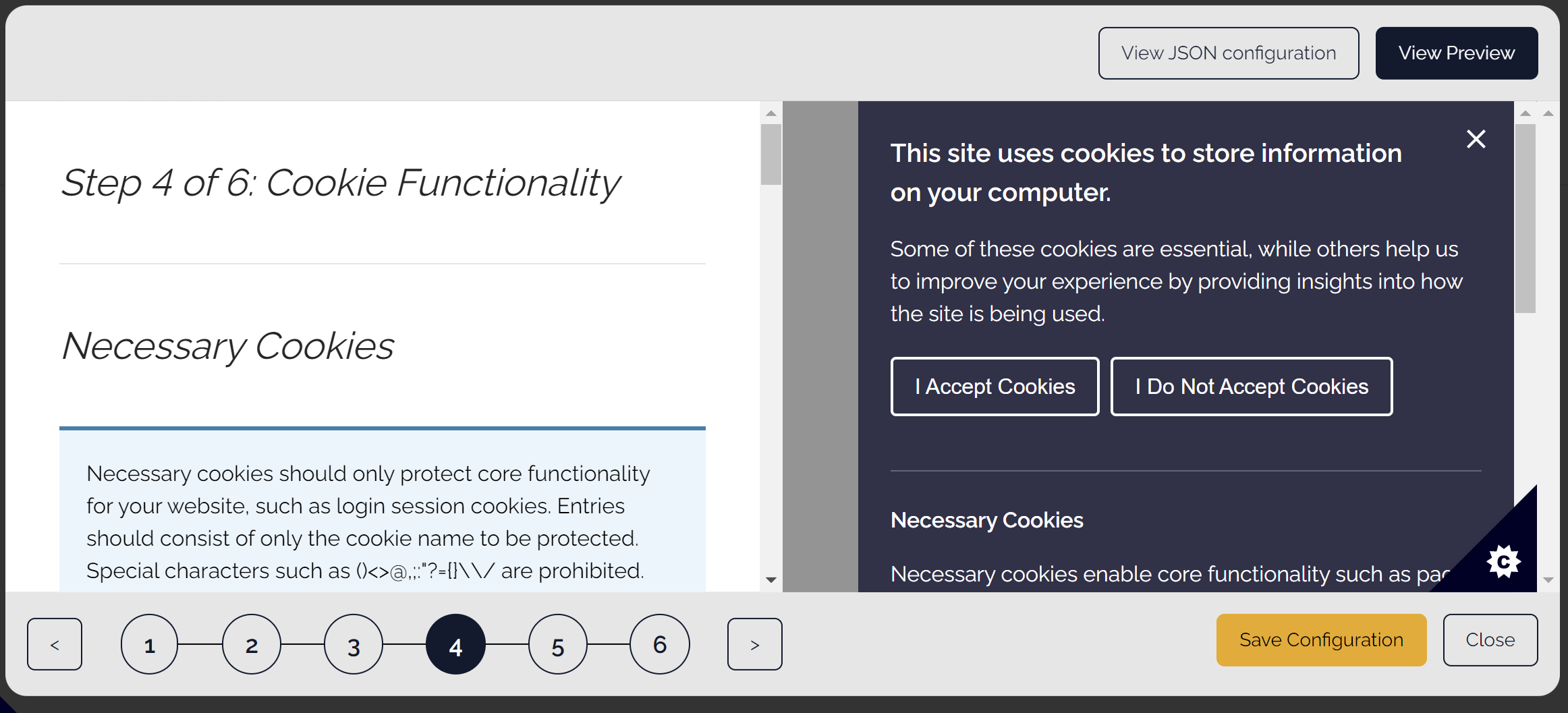Screen dimensions: 1568x713
Task: Close the cookie panel with X icon
Action: [x=1476, y=139]
